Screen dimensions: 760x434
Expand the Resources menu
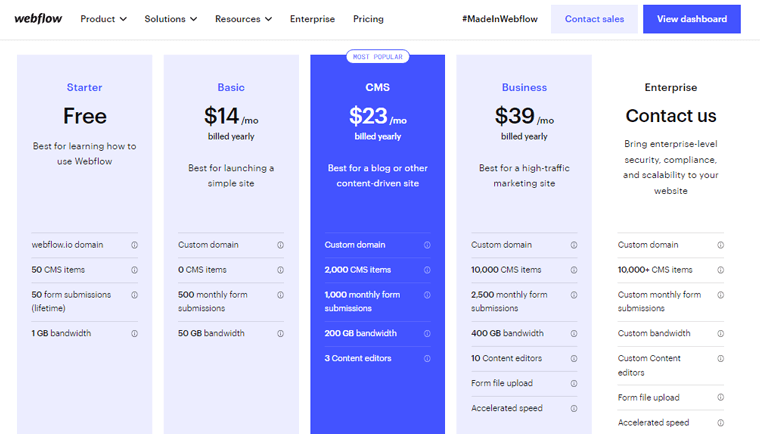pos(243,19)
